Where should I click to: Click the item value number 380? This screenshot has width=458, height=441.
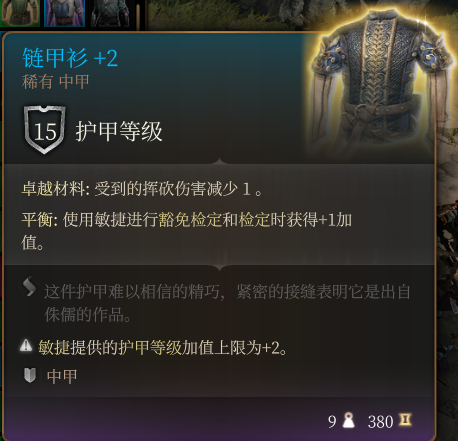point(381,422)
